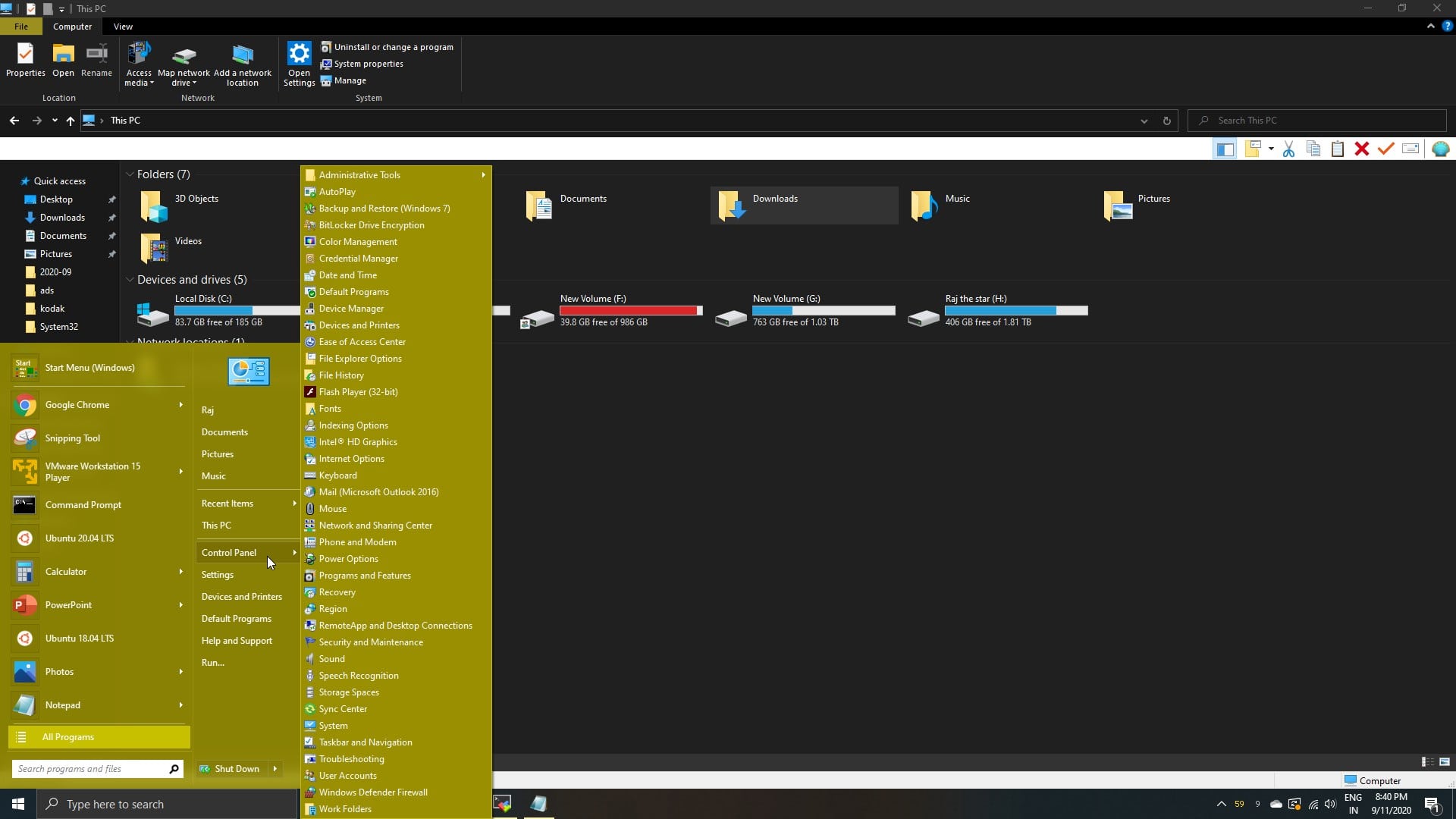Click the volume icon in system tray
The image size is (1456, 819).
tap(1330, 804)
